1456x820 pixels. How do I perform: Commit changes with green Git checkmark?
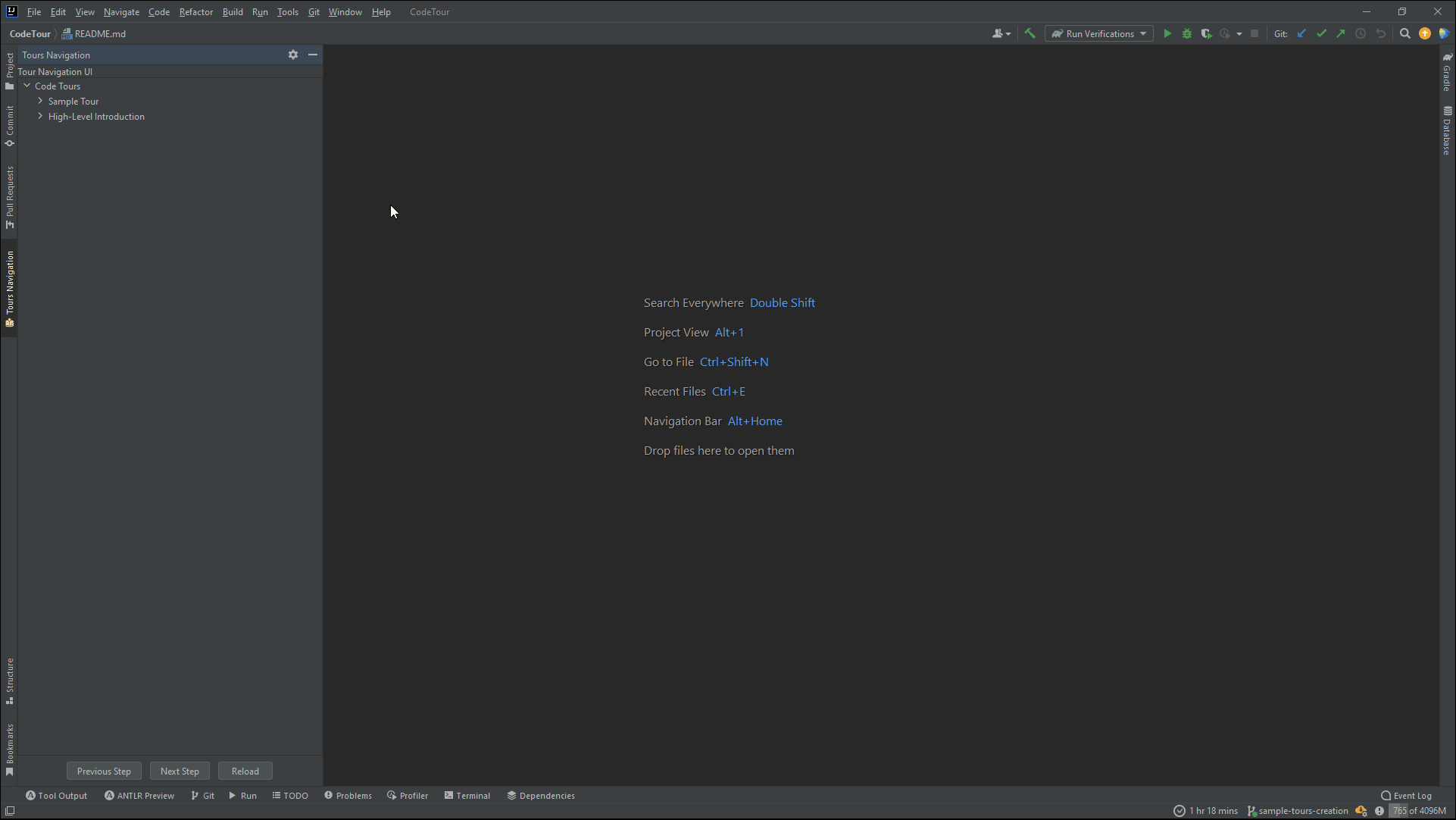pos(1321,33)
